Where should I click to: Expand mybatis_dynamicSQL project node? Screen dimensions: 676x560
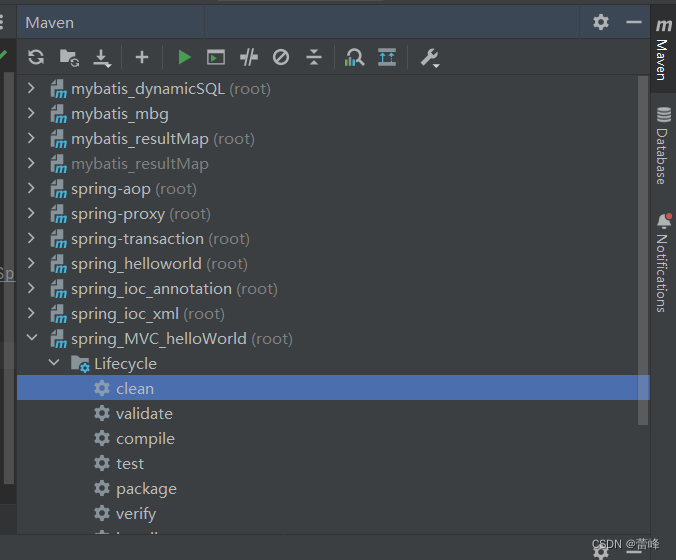pyautogui.click(x=31, y=88)
